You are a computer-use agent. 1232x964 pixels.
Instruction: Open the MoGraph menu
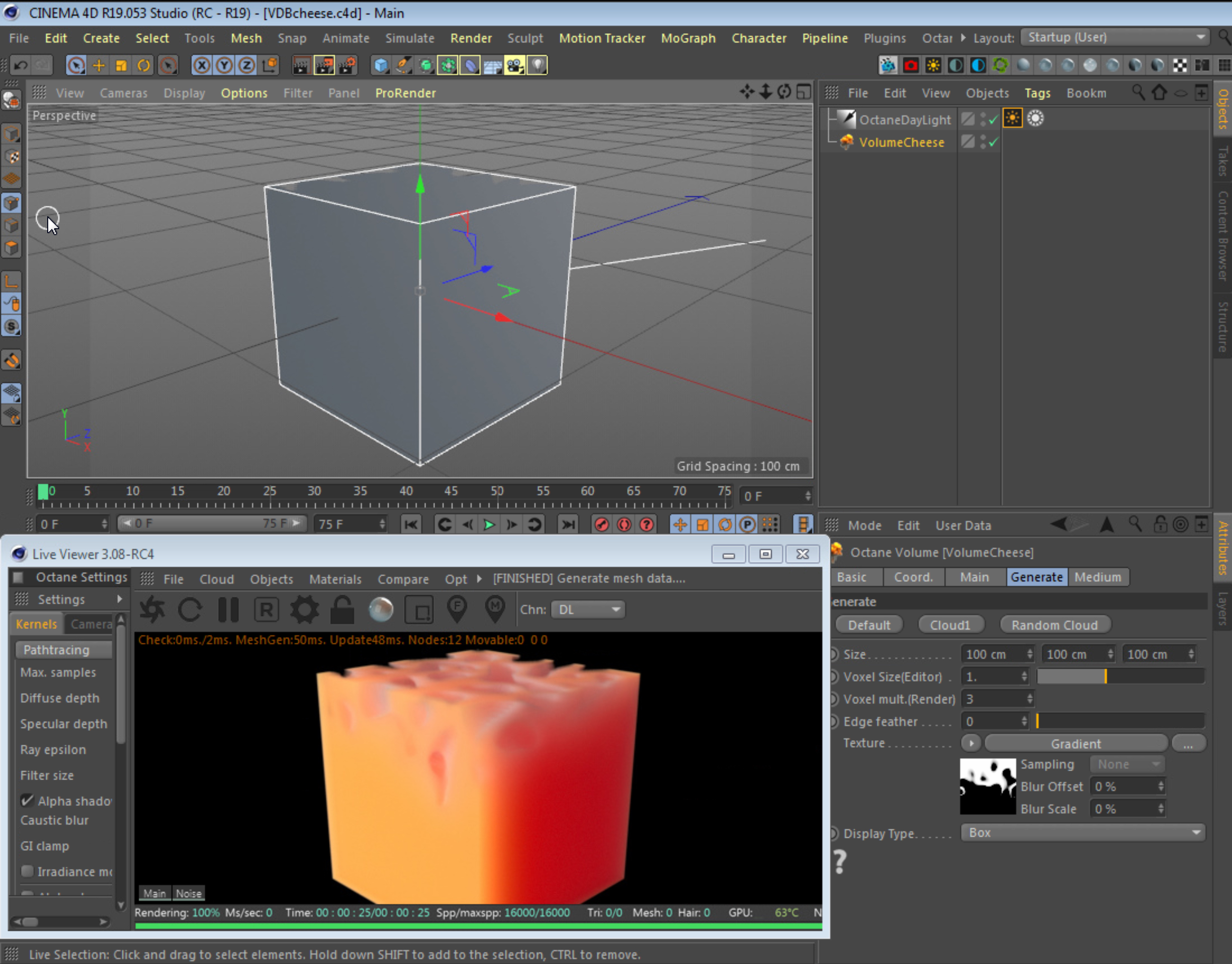(x=688, y=38)
